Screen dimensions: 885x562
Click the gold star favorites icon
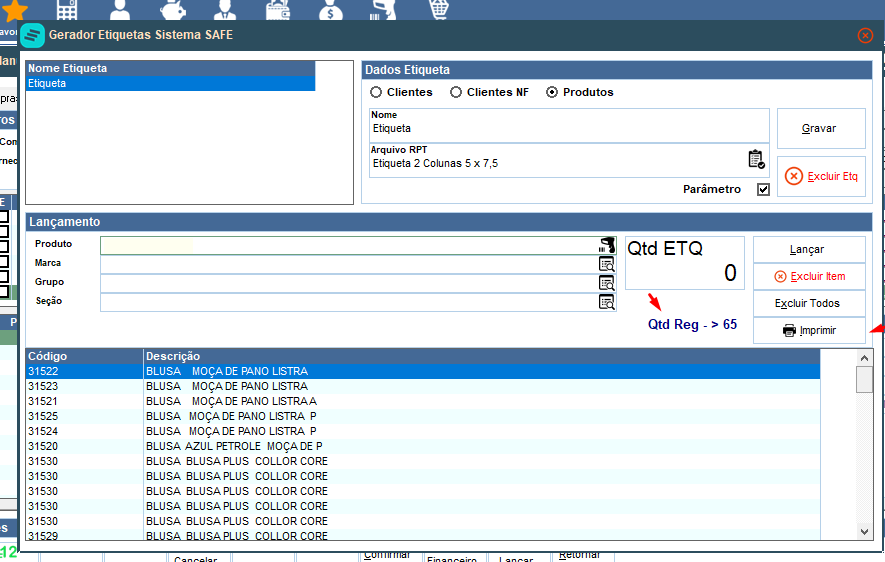pyautogui.click(x=14, y=10)
